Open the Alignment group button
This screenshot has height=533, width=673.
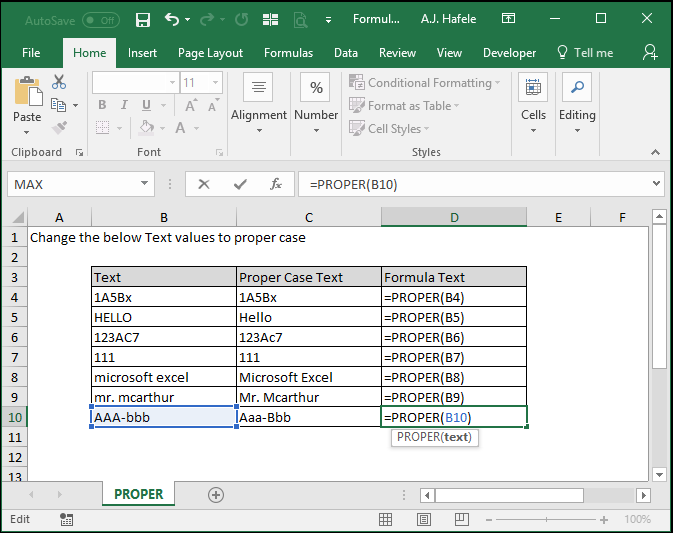pos(258,103)
